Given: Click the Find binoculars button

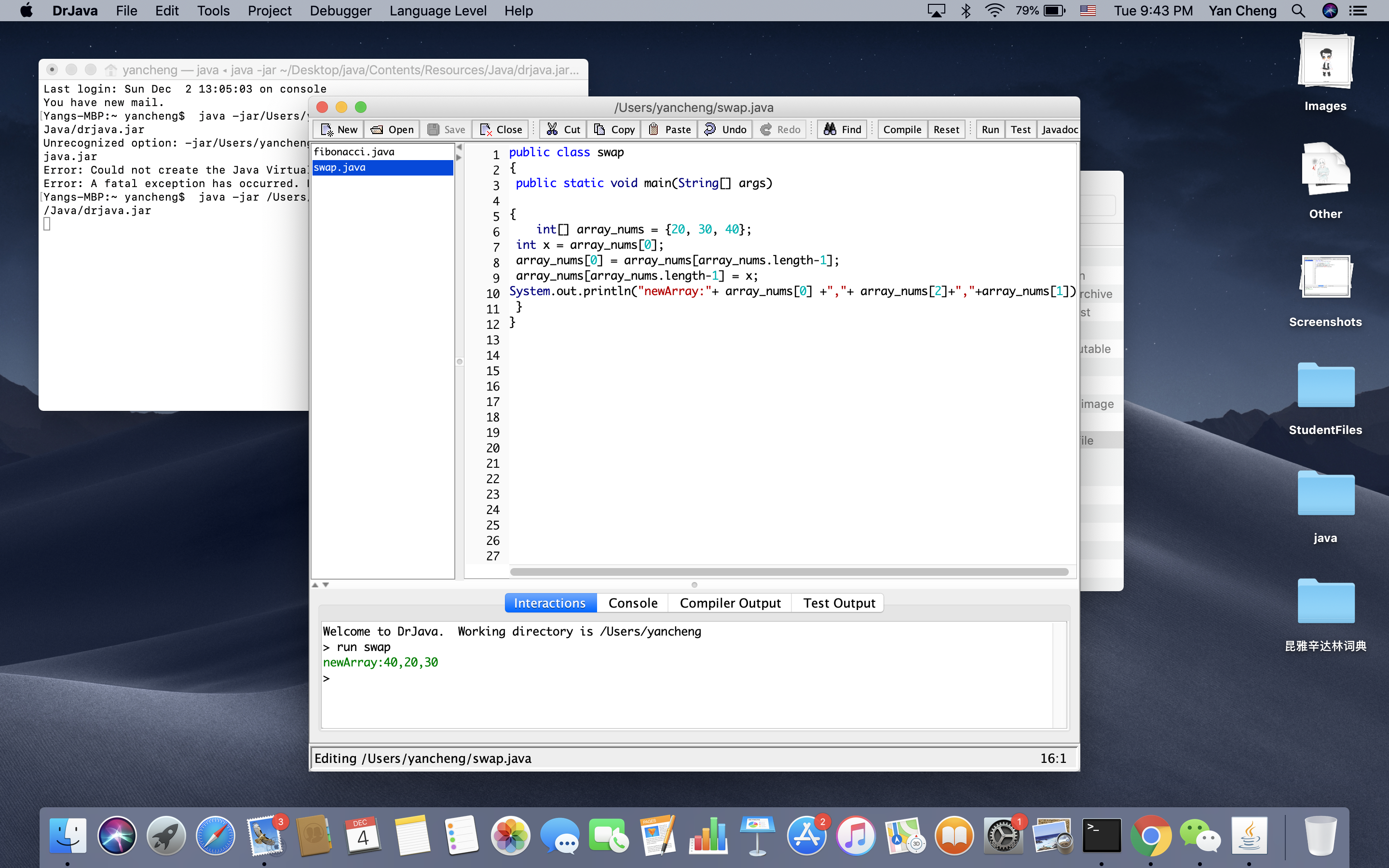Looking at the screenshot, I should pos(842,129).
